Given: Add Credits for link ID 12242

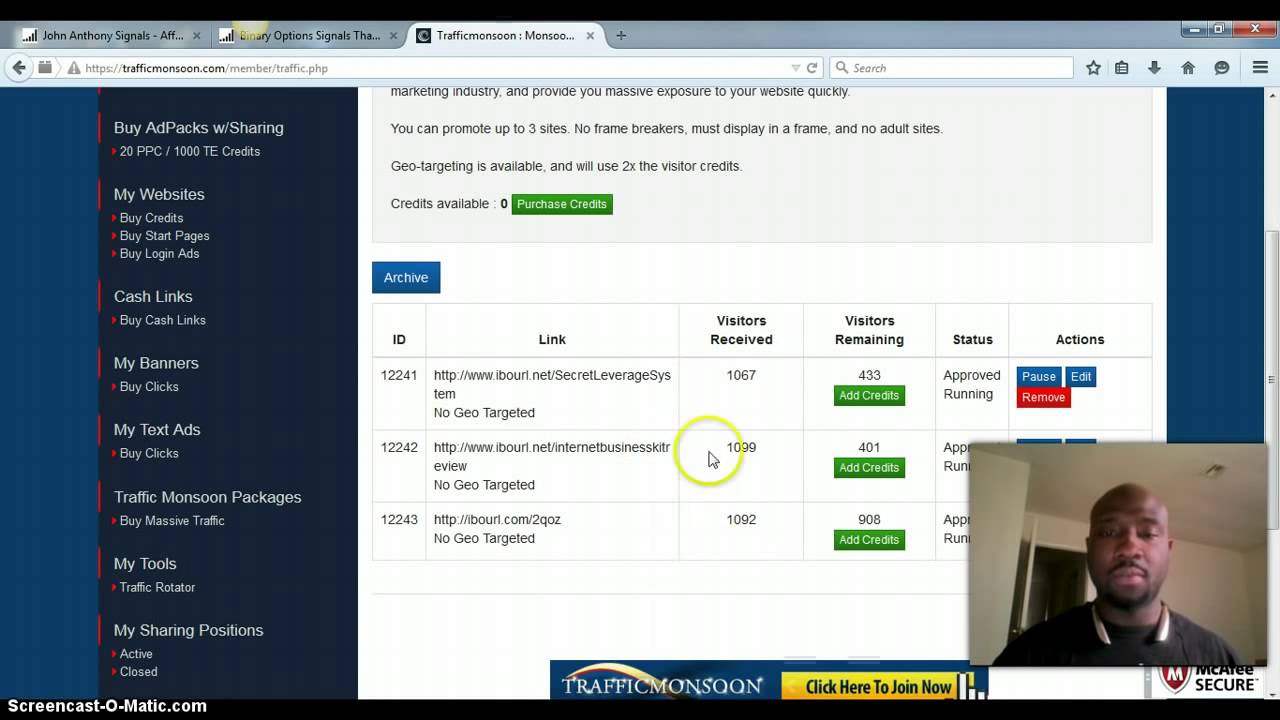Looking at the screenshot, I should tap(869, 467).
